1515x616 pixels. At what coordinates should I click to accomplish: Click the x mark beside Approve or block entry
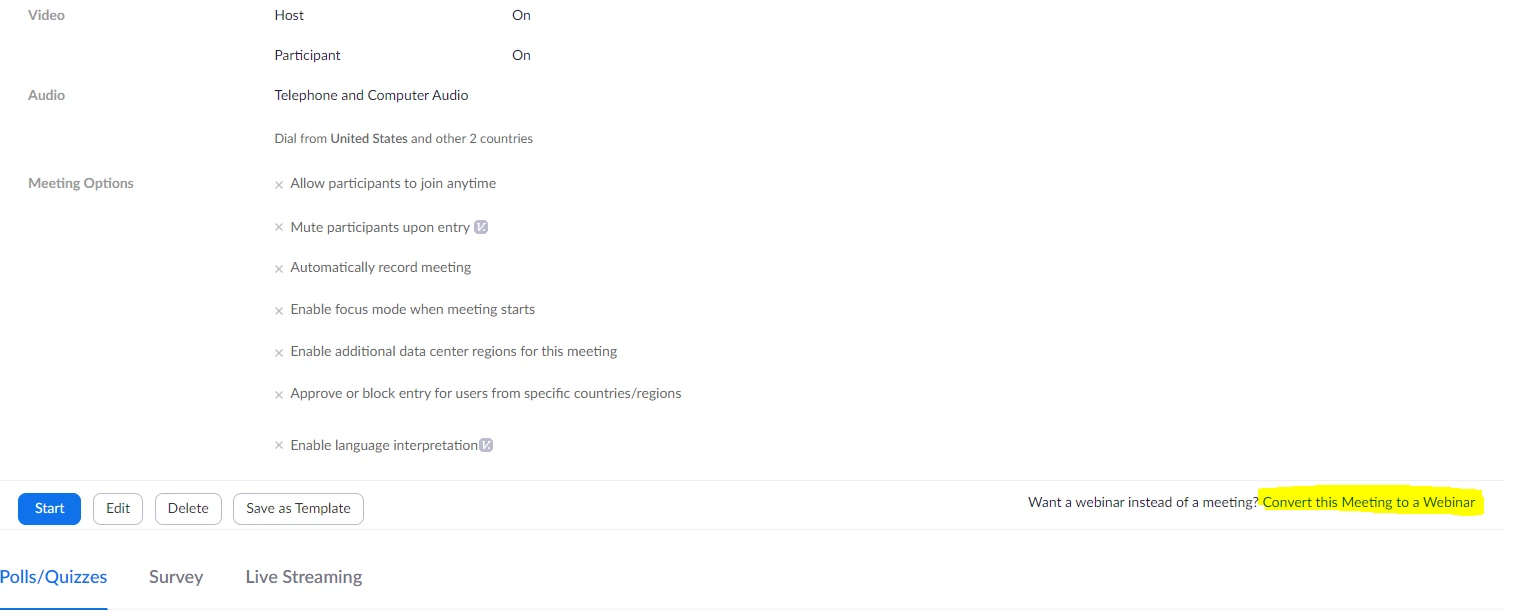(279, 395)
